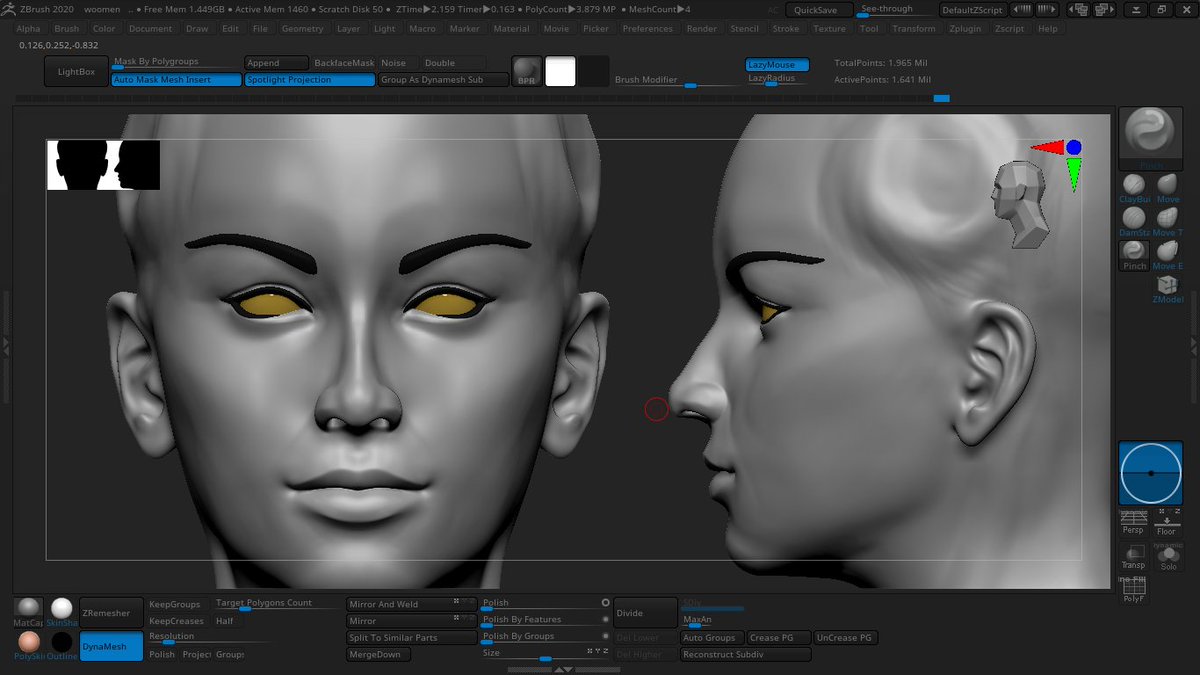
Task: Click the Divide button
Action: 644,613
